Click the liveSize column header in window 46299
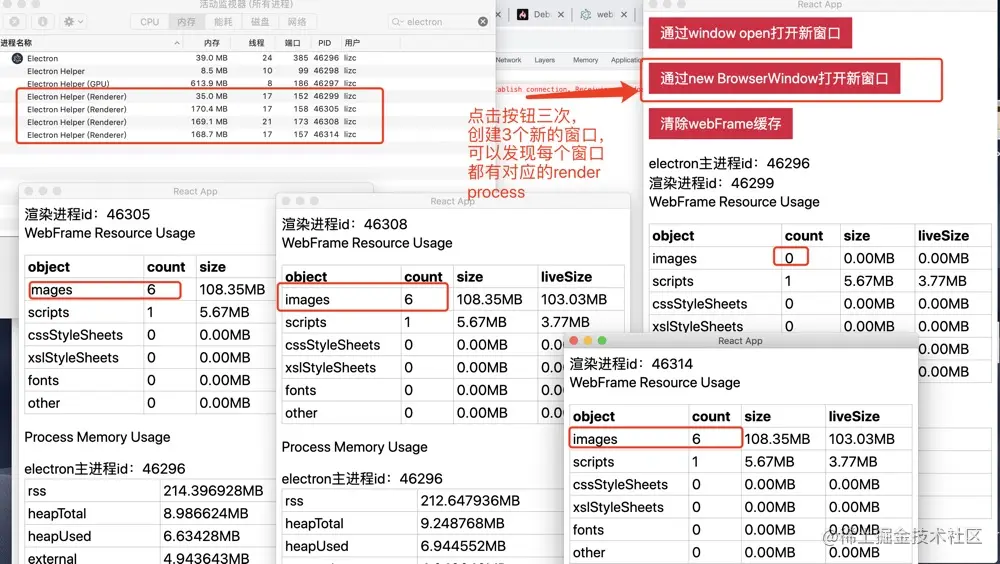This screenshot has height=564, width=1000. (x=943, y=236)
